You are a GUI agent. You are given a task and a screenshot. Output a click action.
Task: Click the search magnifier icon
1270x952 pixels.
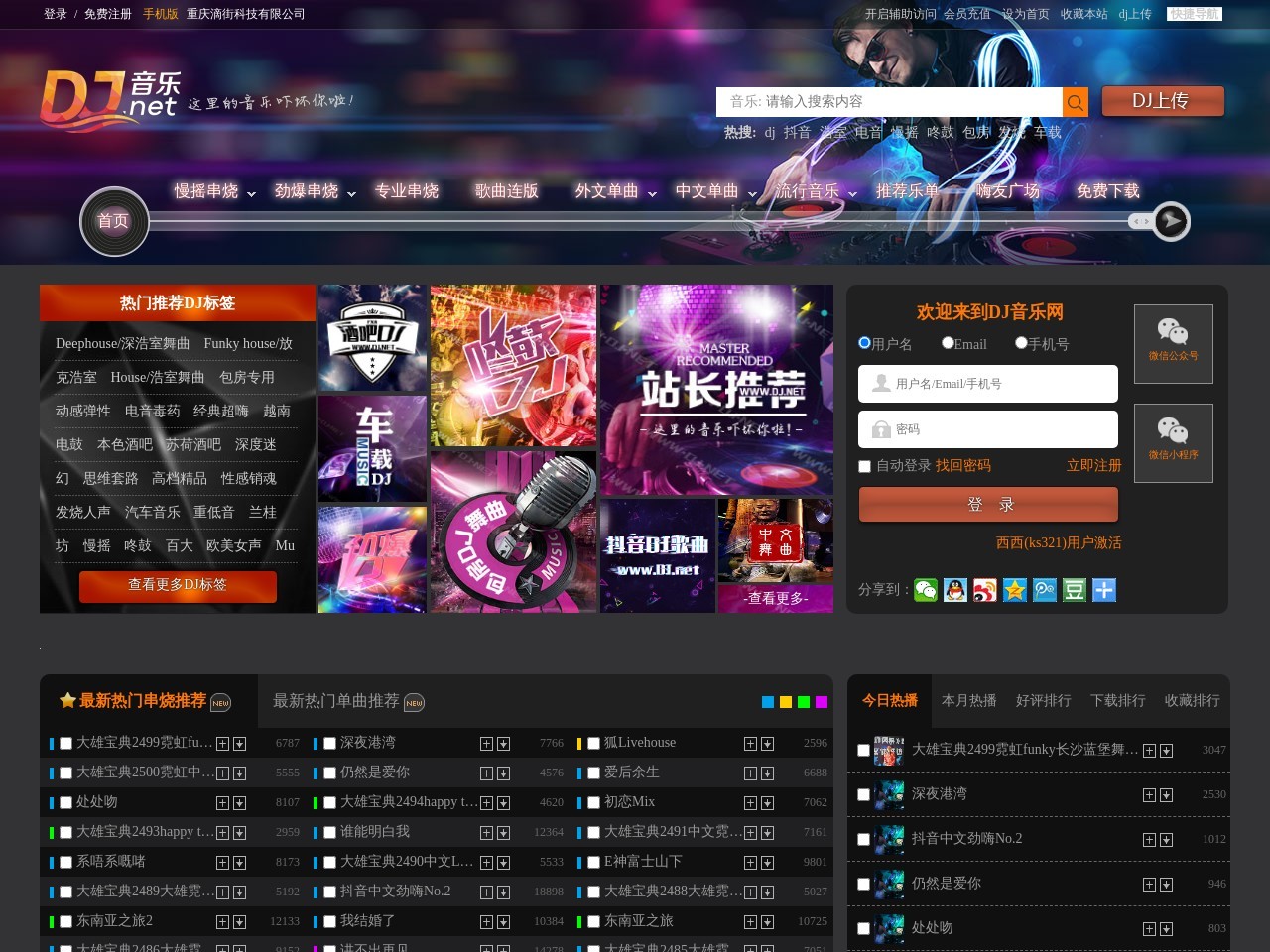click(1075, 101)
